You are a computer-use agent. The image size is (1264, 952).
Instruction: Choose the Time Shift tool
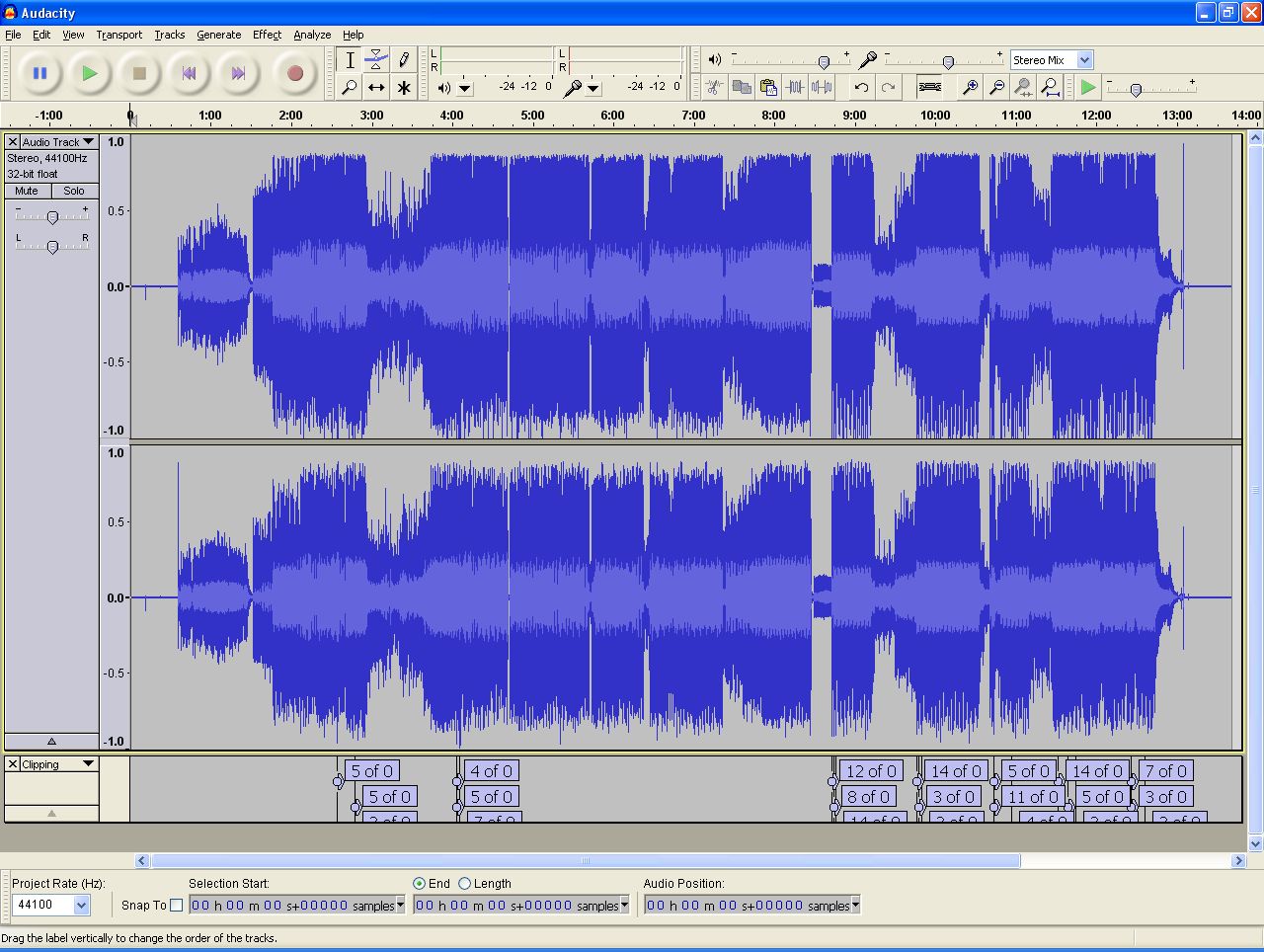376,88
